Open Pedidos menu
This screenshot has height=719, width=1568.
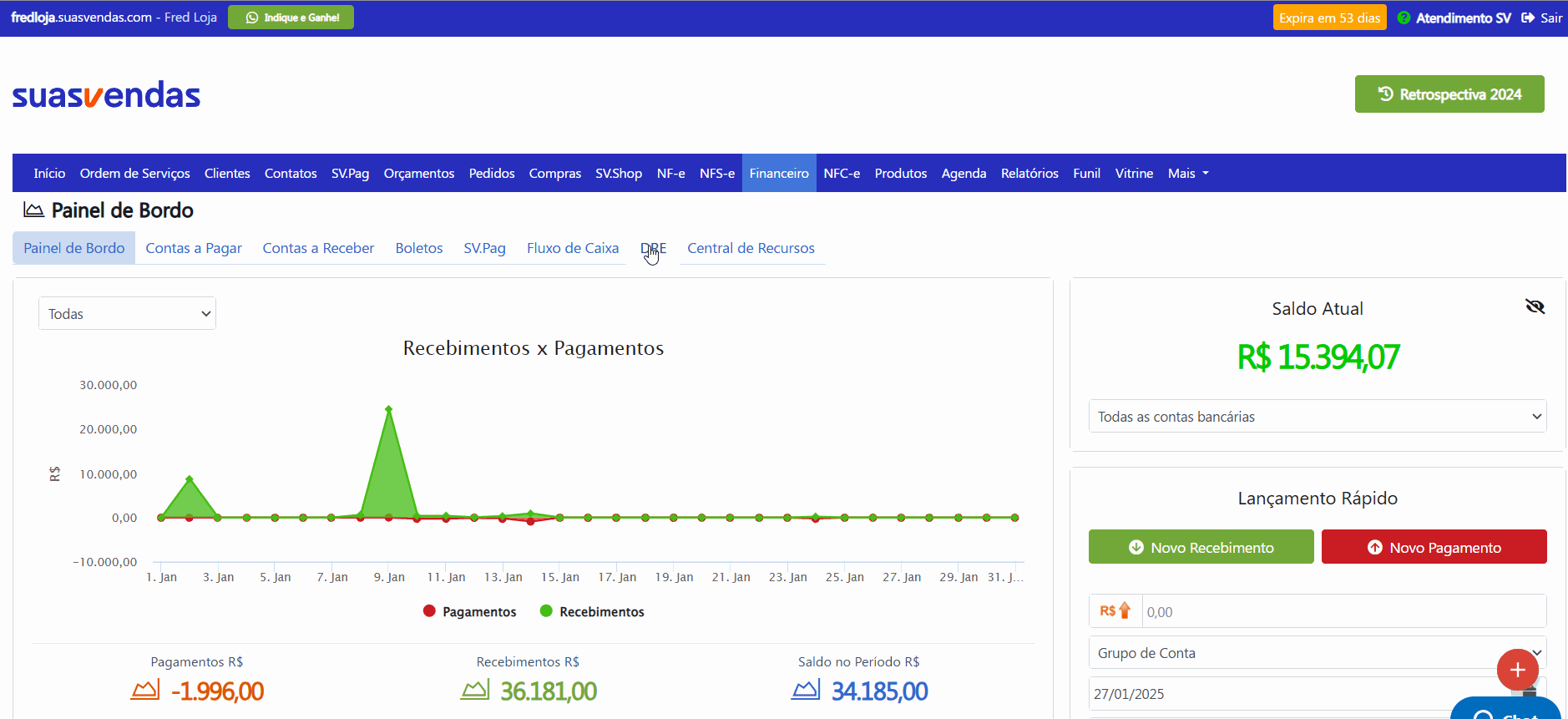(x=492, y=173)
